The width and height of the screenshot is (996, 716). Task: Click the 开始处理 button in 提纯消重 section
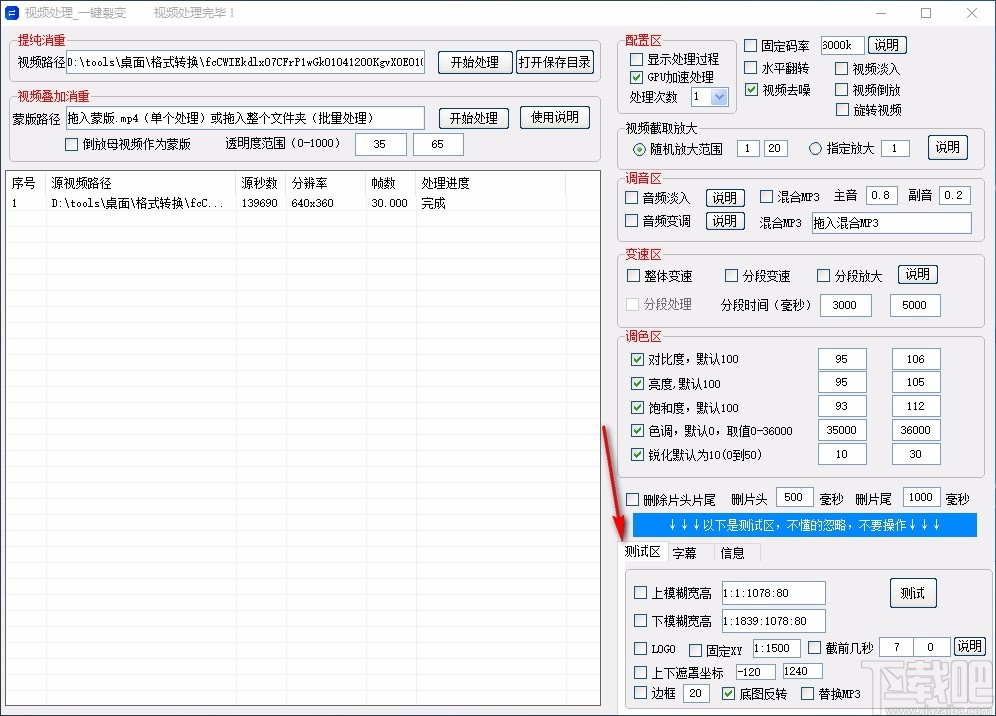point(475,62)
